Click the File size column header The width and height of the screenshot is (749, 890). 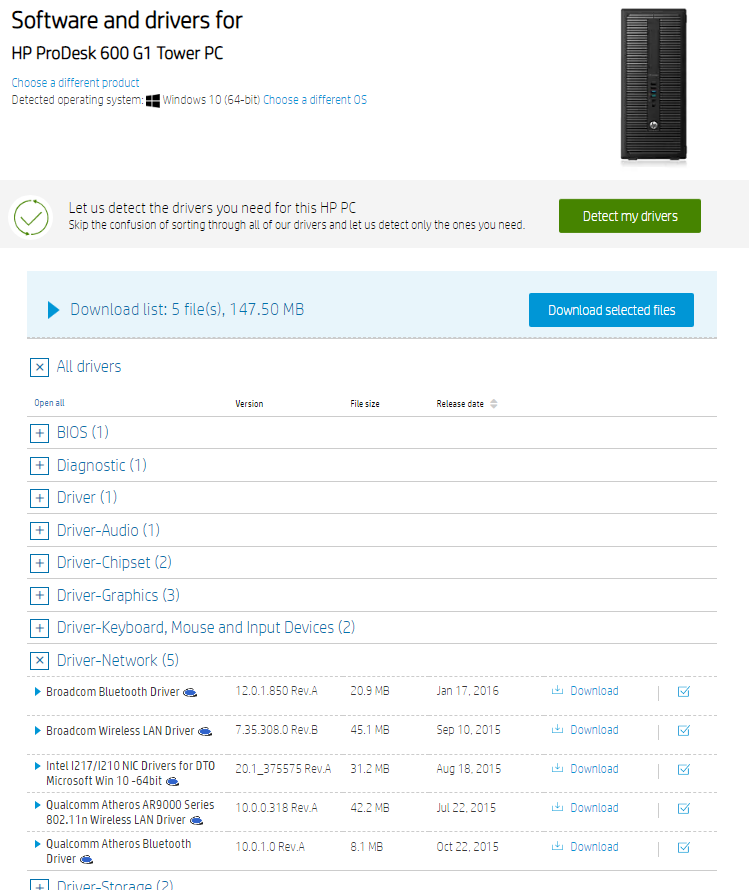[x=365, y=404]
